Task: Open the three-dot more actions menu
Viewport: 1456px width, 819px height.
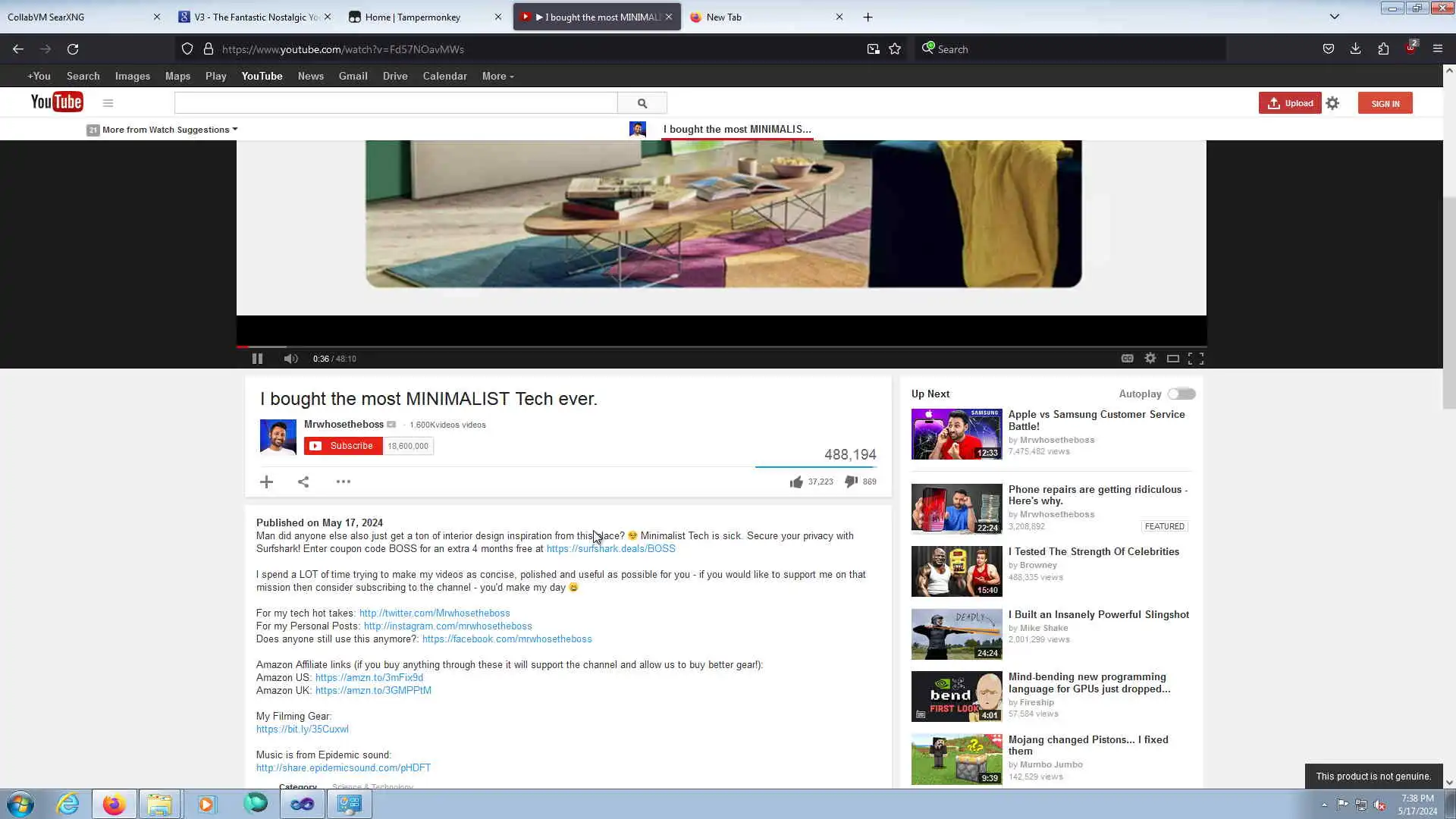Action: [343, 482]
